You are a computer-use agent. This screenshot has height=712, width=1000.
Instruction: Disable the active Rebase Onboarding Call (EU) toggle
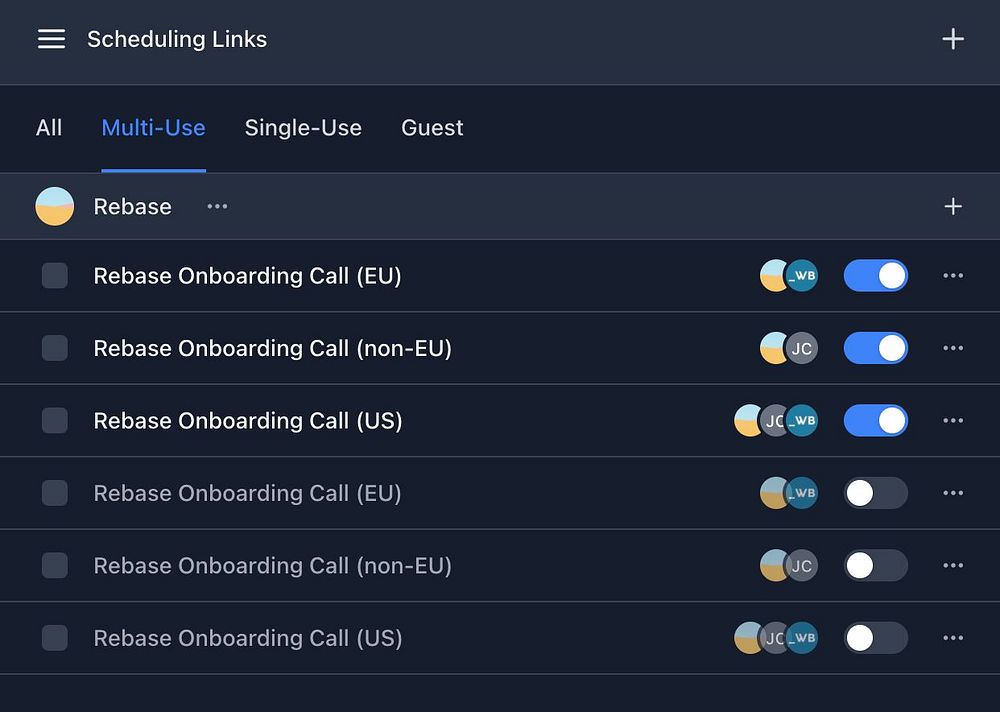875,276
